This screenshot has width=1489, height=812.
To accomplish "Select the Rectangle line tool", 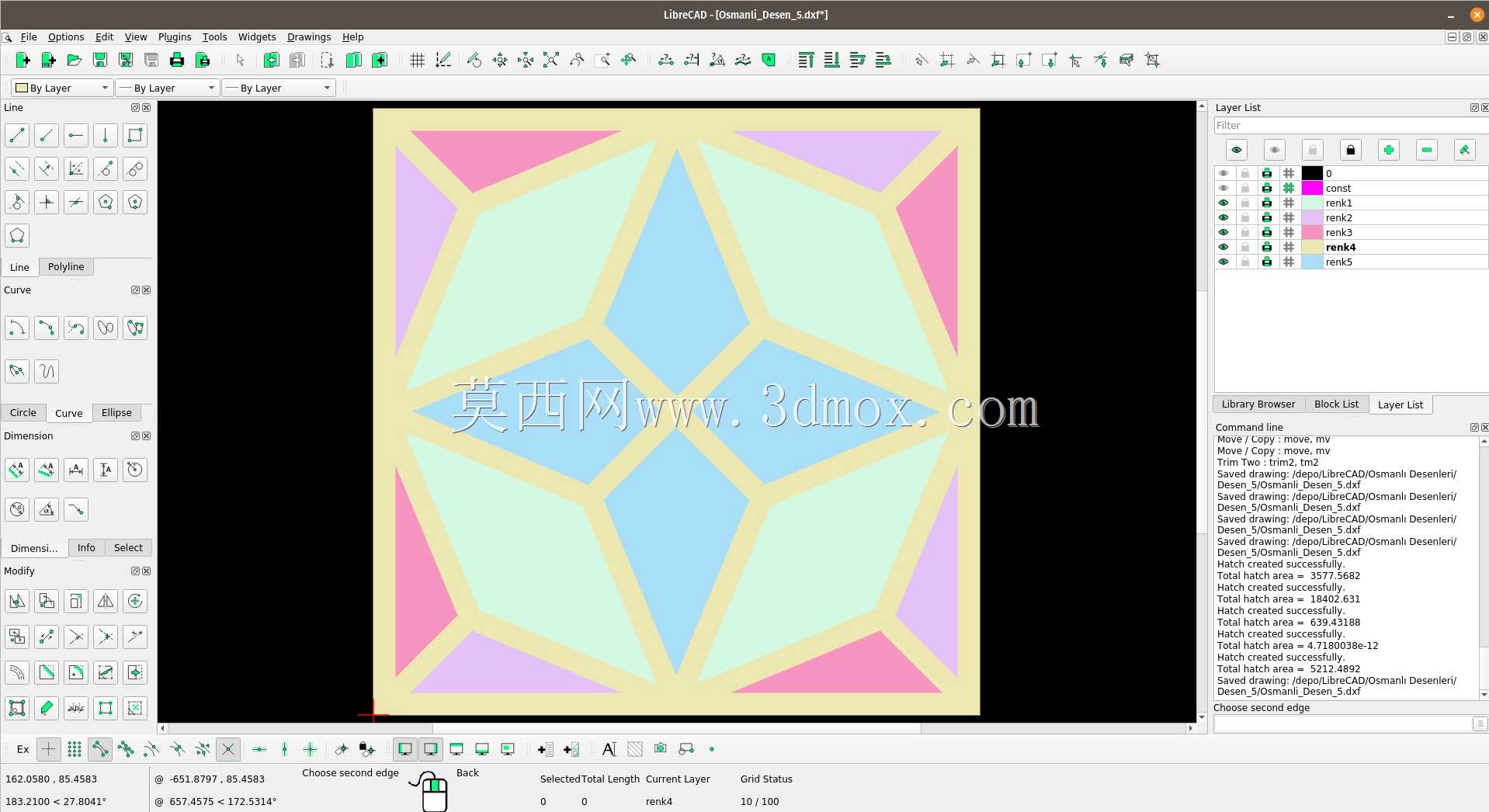I will (135, 135).
